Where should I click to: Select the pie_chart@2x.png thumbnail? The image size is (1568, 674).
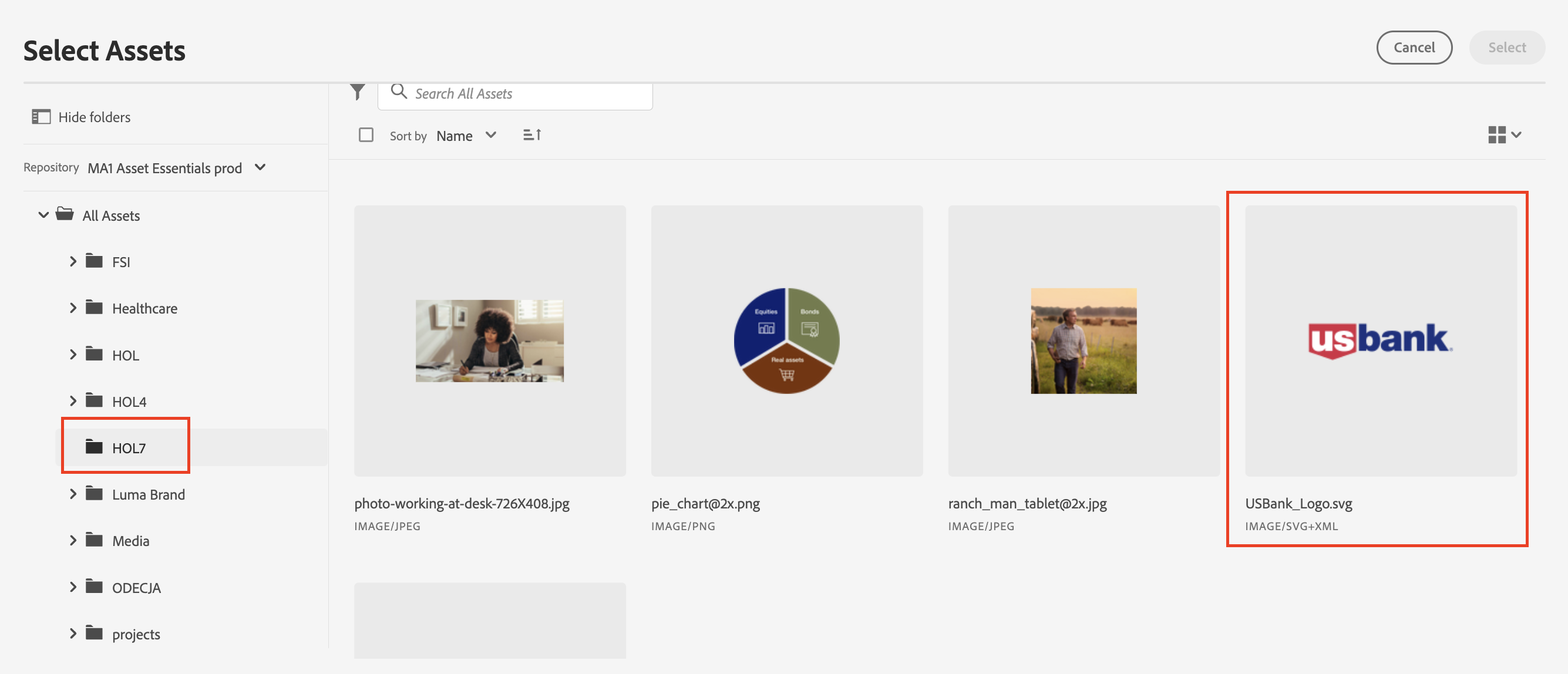point(787,341)
